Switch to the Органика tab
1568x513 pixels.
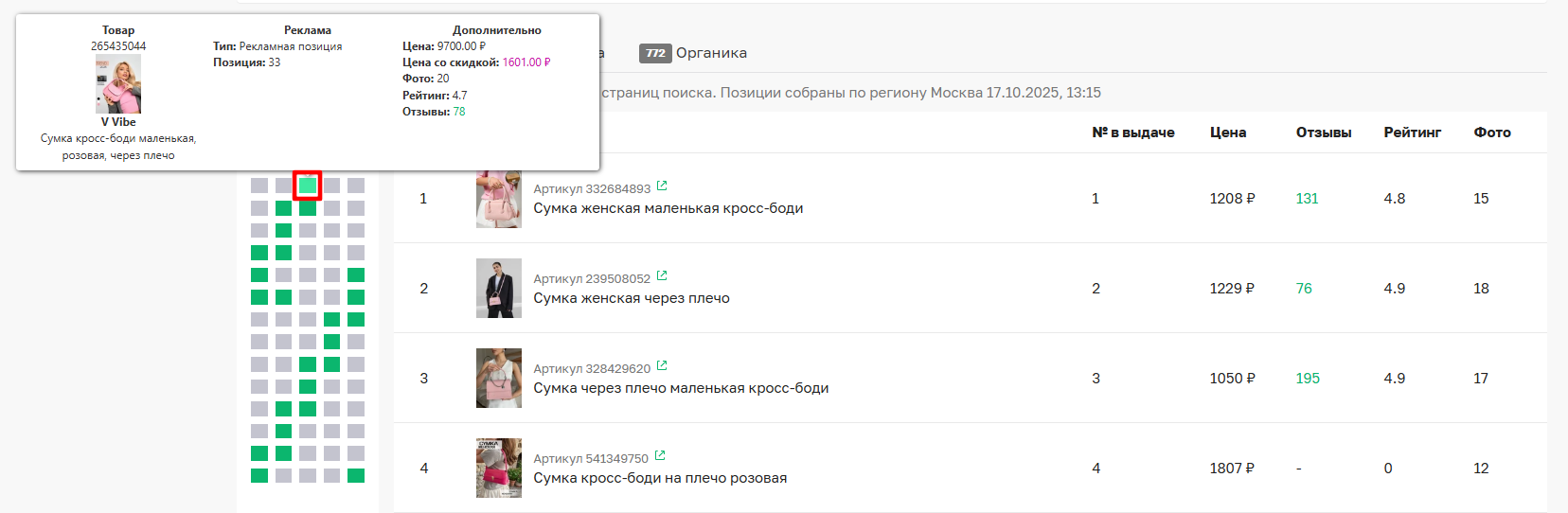tap(711, 53)
